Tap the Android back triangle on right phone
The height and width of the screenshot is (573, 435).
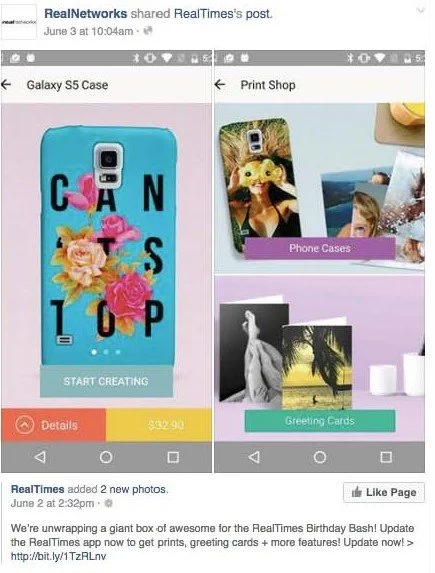(x=254, y=457)
